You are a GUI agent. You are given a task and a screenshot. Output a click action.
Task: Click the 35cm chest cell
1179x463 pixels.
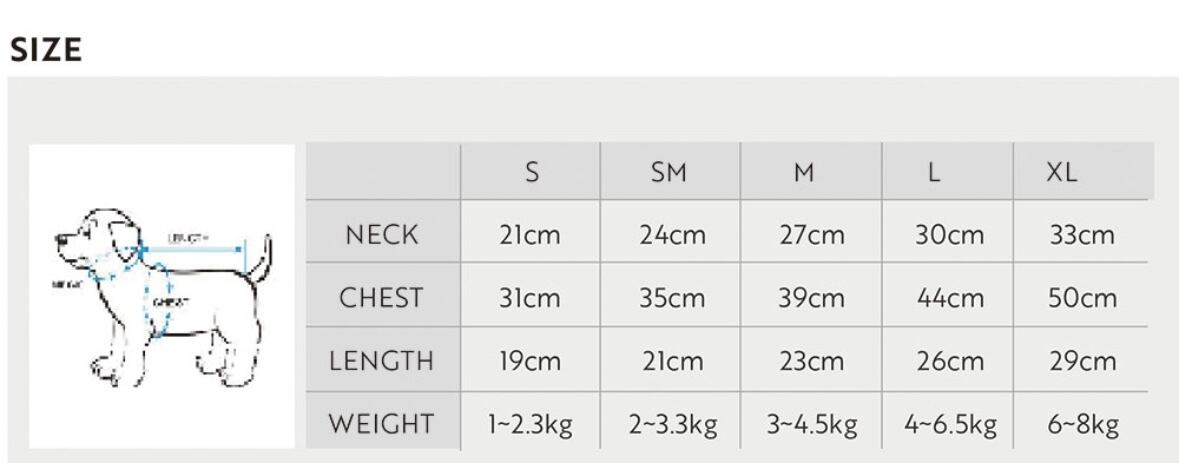(671, 298)
